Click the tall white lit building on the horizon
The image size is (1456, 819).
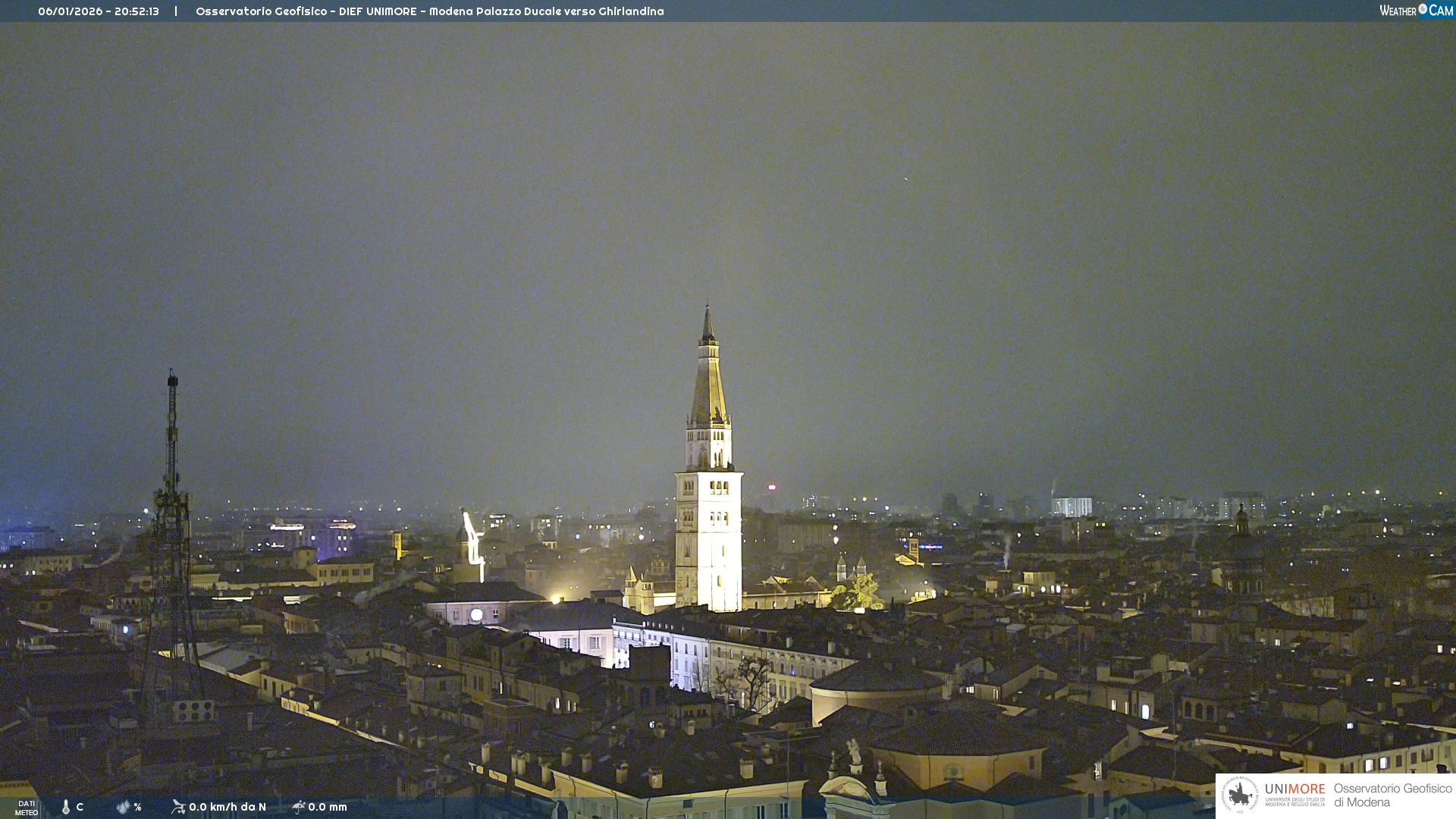click(1071, 507)
